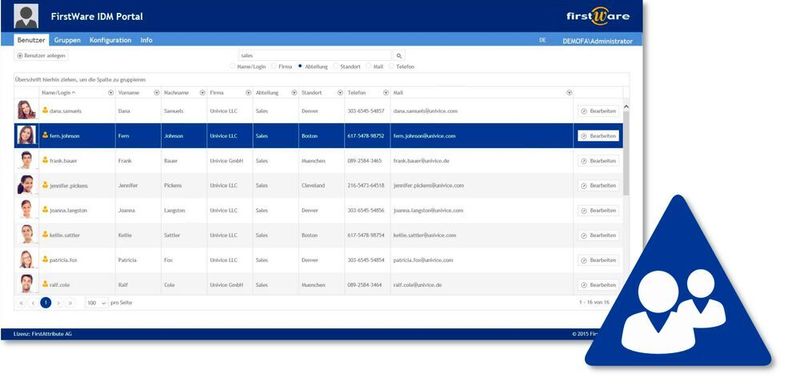Click scrollbar up arrow
Viewport: 800px width, 386px height.
[627, 107]
